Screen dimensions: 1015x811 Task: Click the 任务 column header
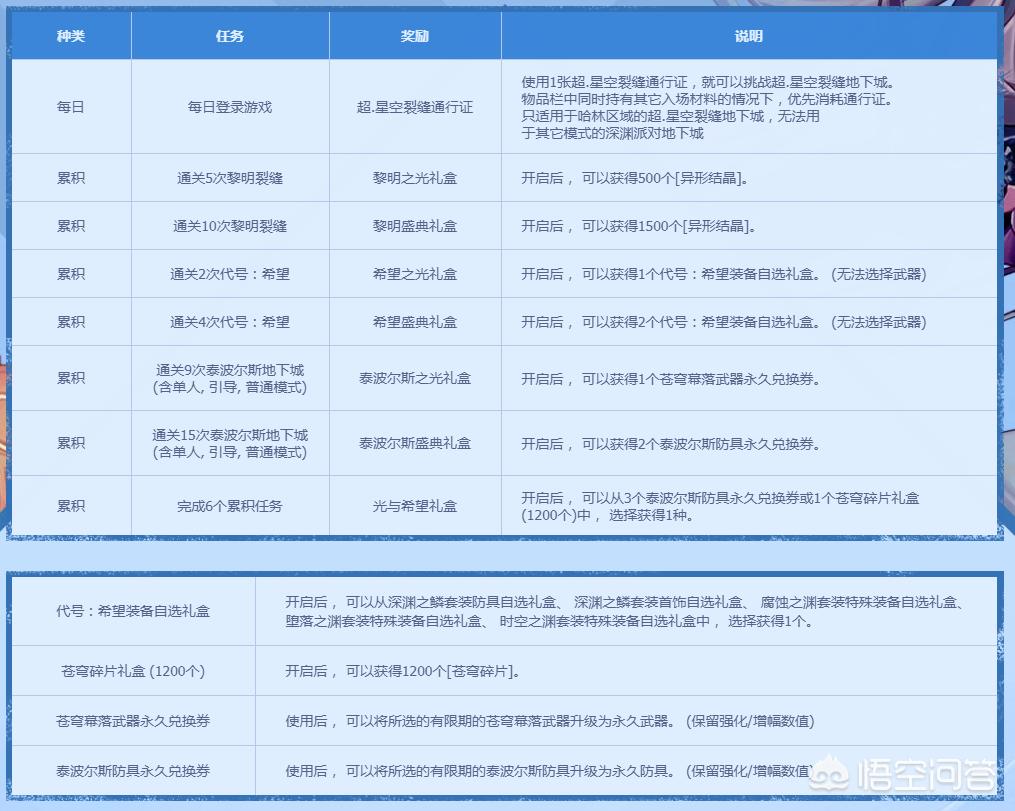230,36
